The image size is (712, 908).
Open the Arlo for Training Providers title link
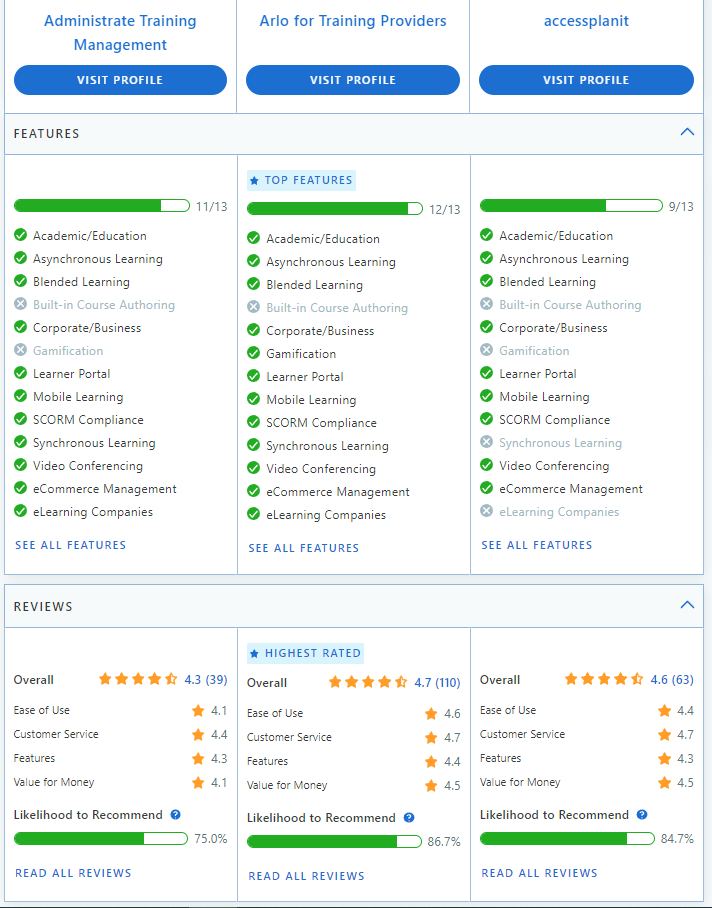(x=353, y=21)
